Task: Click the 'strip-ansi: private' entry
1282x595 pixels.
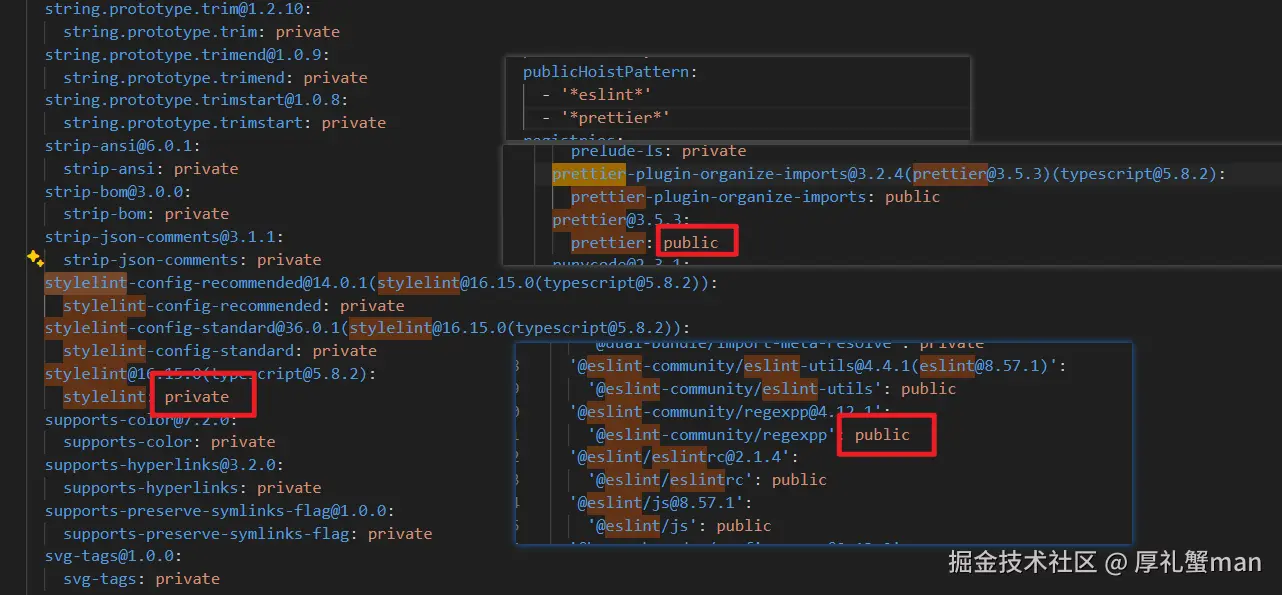Action: (151, 168)
